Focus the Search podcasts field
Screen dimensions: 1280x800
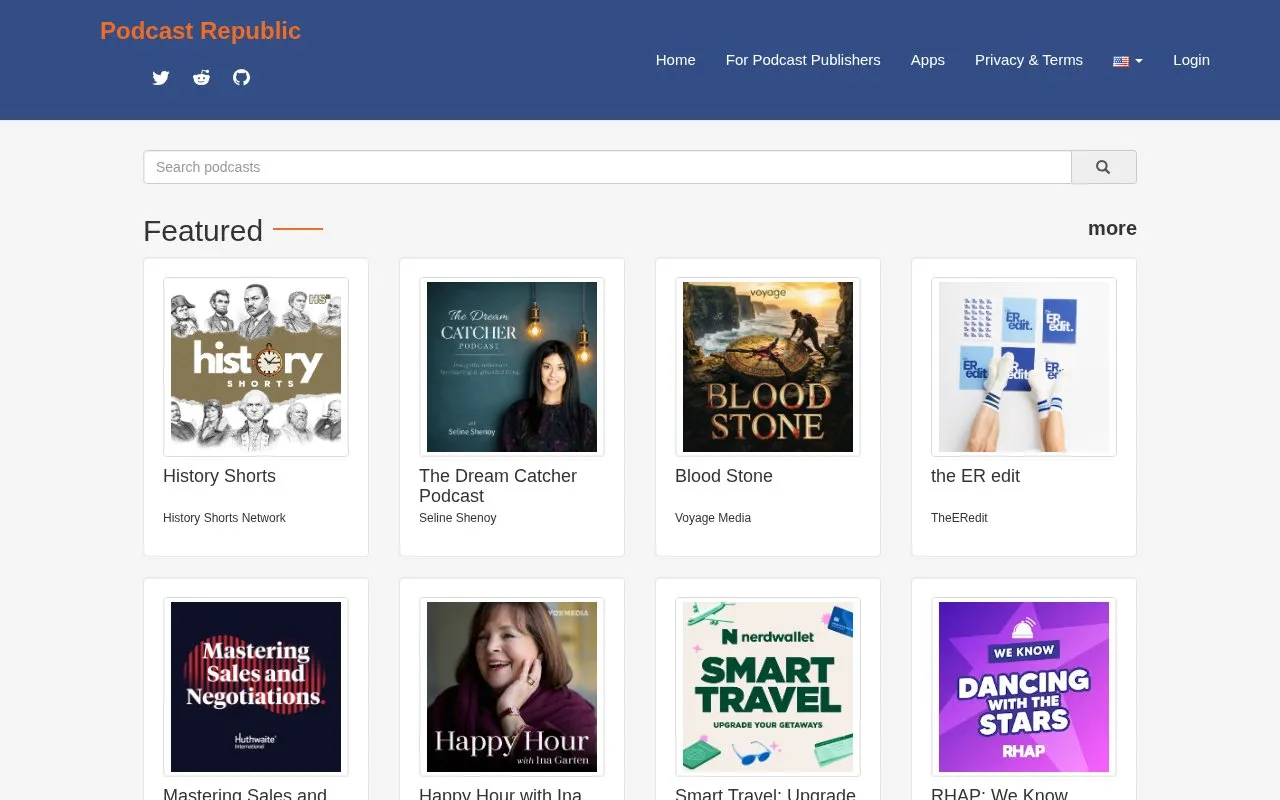[x=607, y=167]
